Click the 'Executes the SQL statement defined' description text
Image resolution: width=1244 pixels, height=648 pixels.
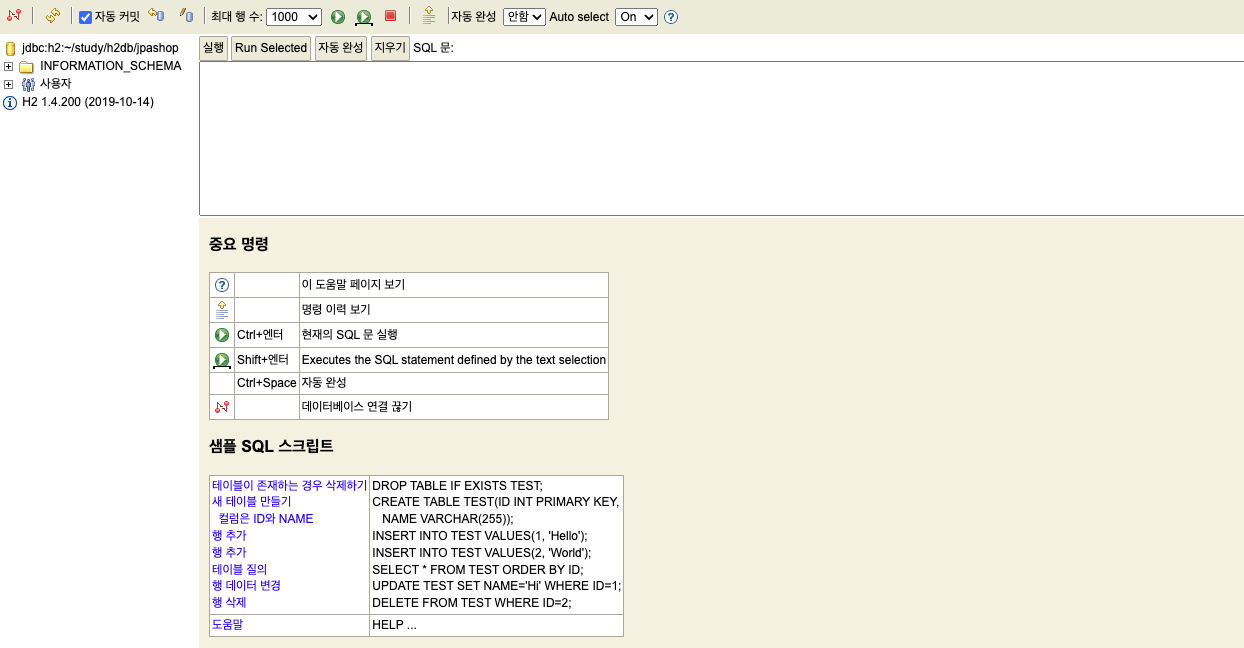[454, 360]
